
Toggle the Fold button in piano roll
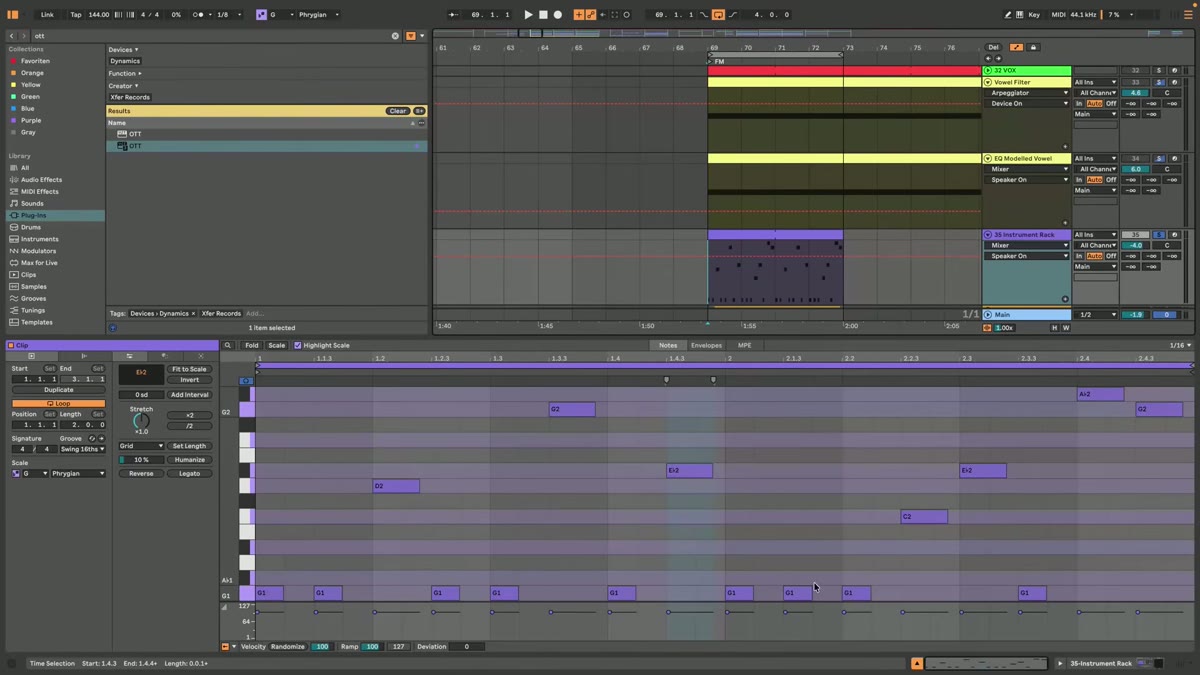click(x=252, y=345)
